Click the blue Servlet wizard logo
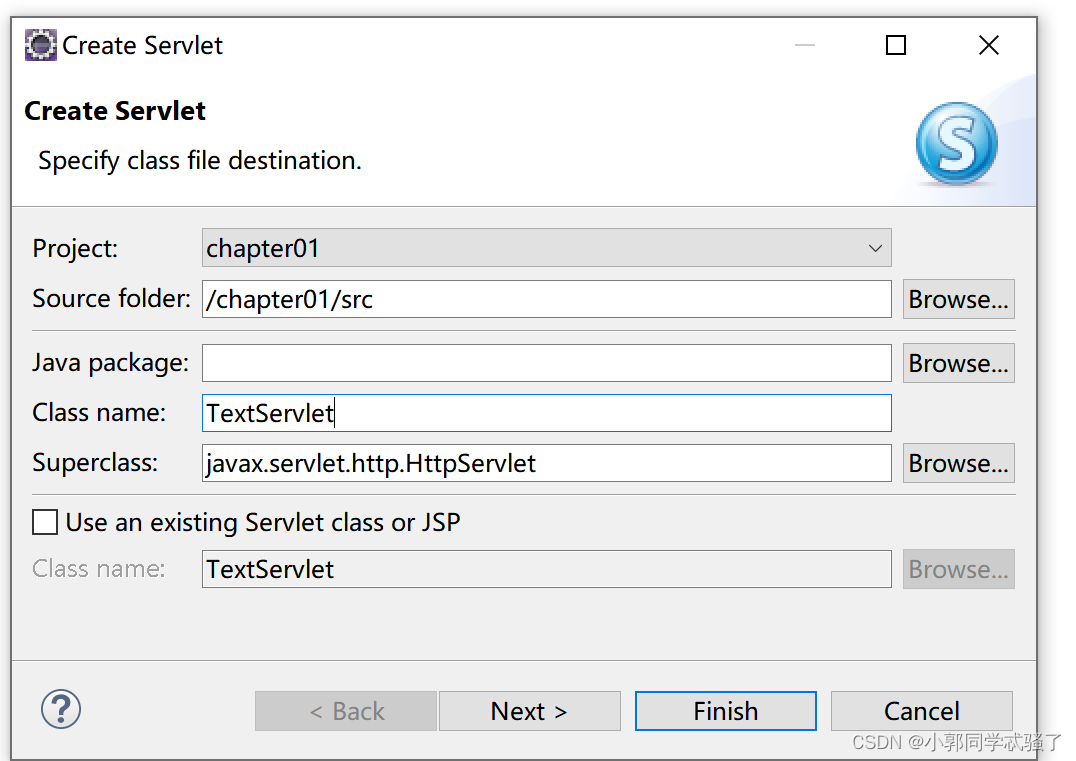The width and height of the screenshot is (1076, 761). [956, 144]
